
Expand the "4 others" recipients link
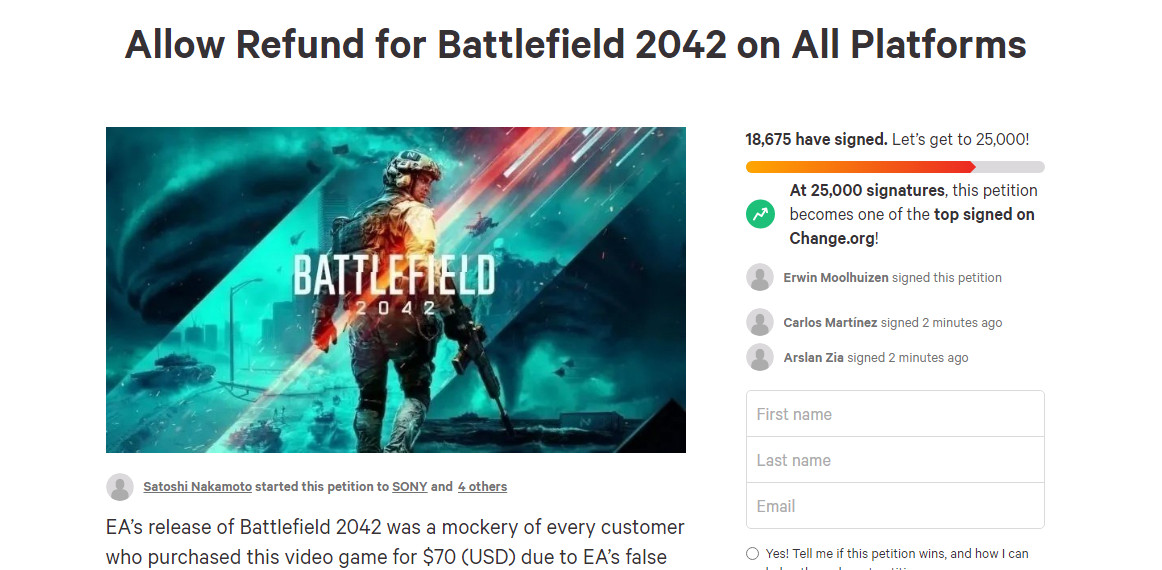(482, 487)
